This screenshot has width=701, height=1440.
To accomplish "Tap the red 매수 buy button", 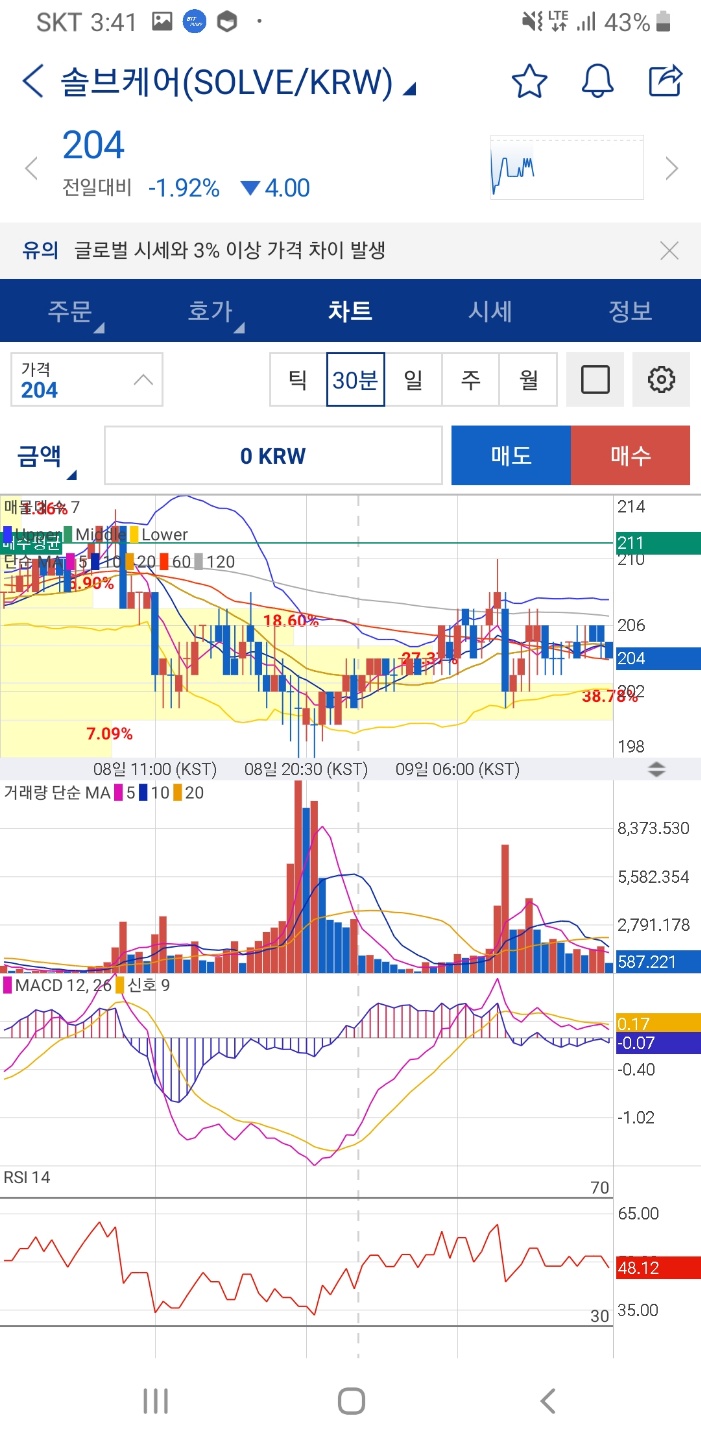I will (630, 456).
